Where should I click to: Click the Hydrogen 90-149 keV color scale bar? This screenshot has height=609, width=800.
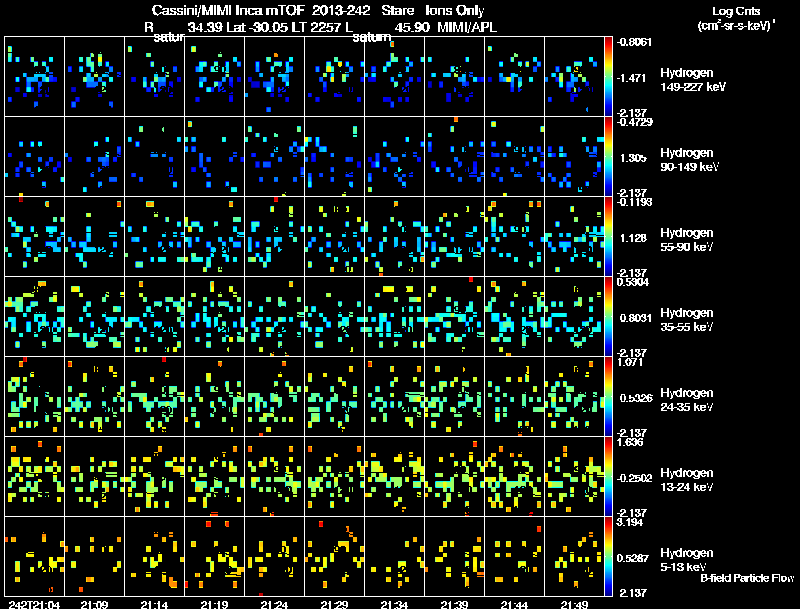(x=609, y=156)
